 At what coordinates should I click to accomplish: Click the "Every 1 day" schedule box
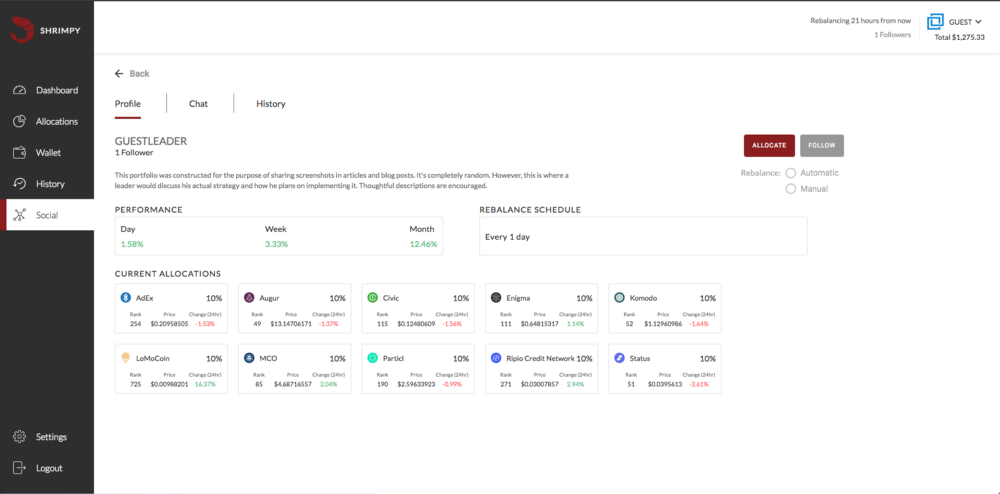click(x=643, y=236)
